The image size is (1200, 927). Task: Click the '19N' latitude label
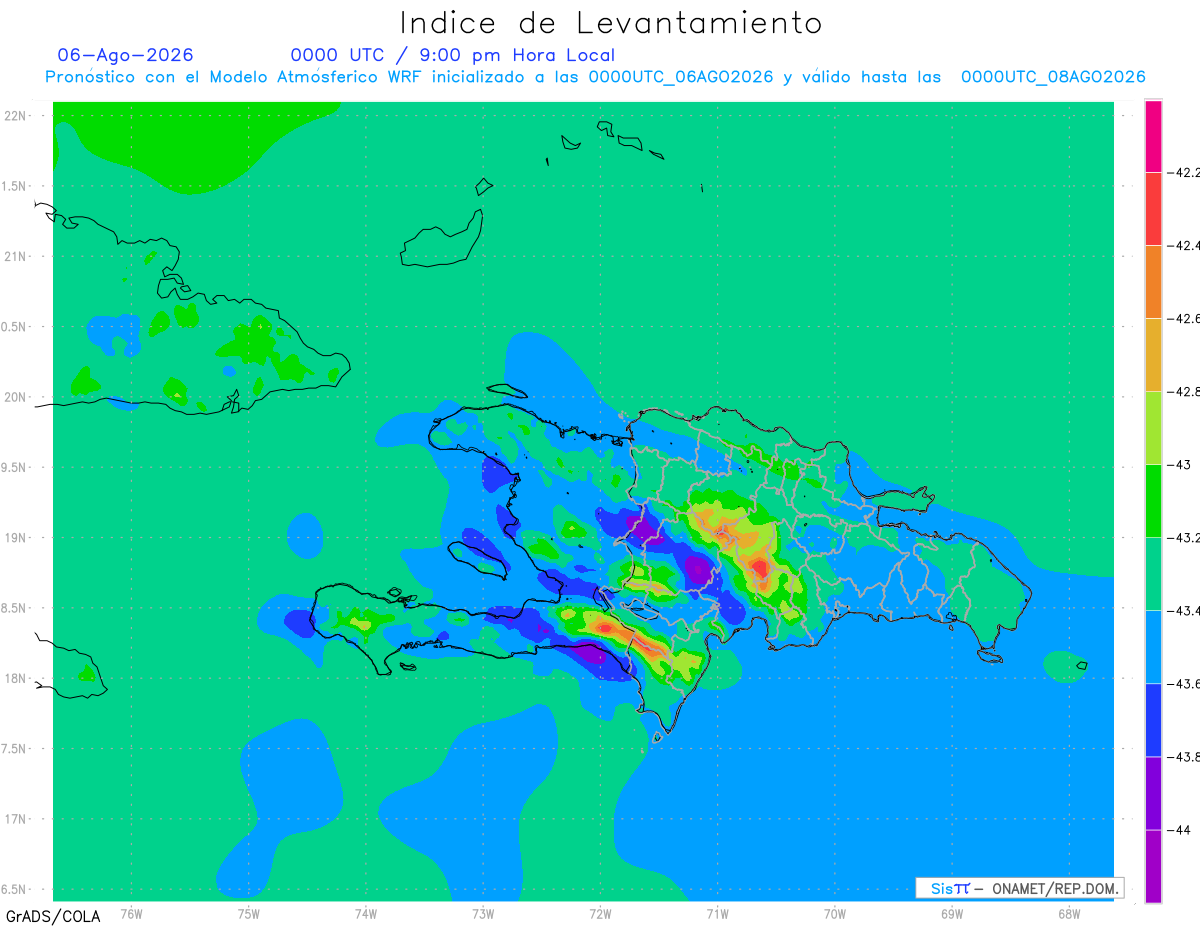(17, 537)
